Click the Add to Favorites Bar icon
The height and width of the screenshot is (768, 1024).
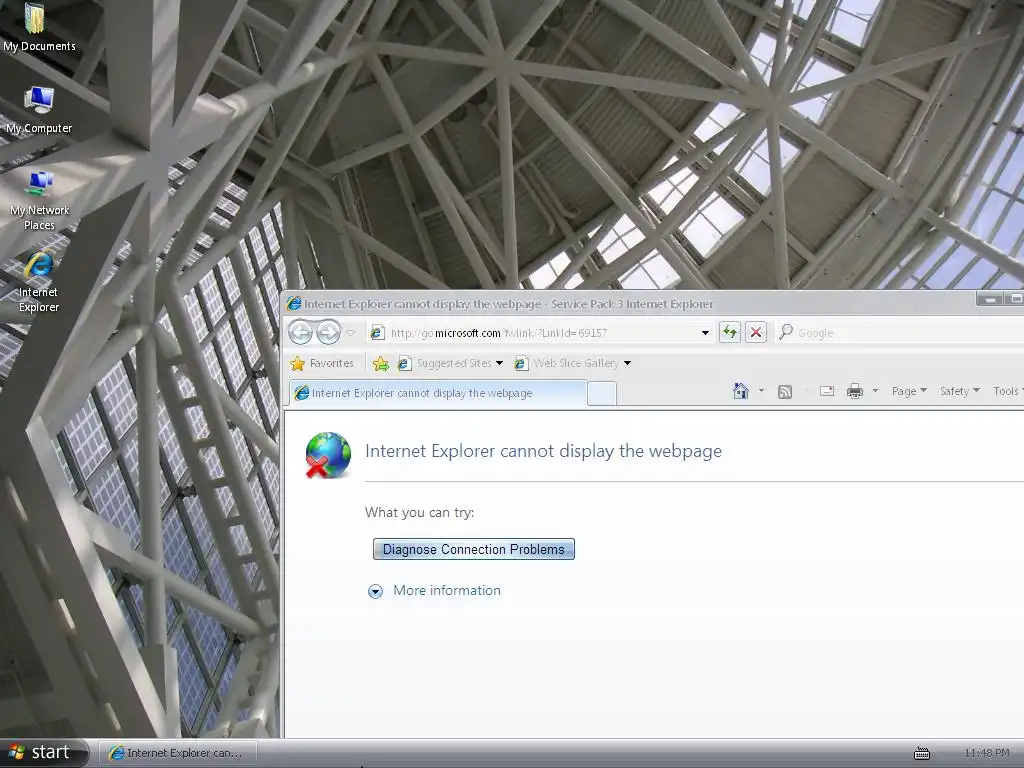(381, 363)
